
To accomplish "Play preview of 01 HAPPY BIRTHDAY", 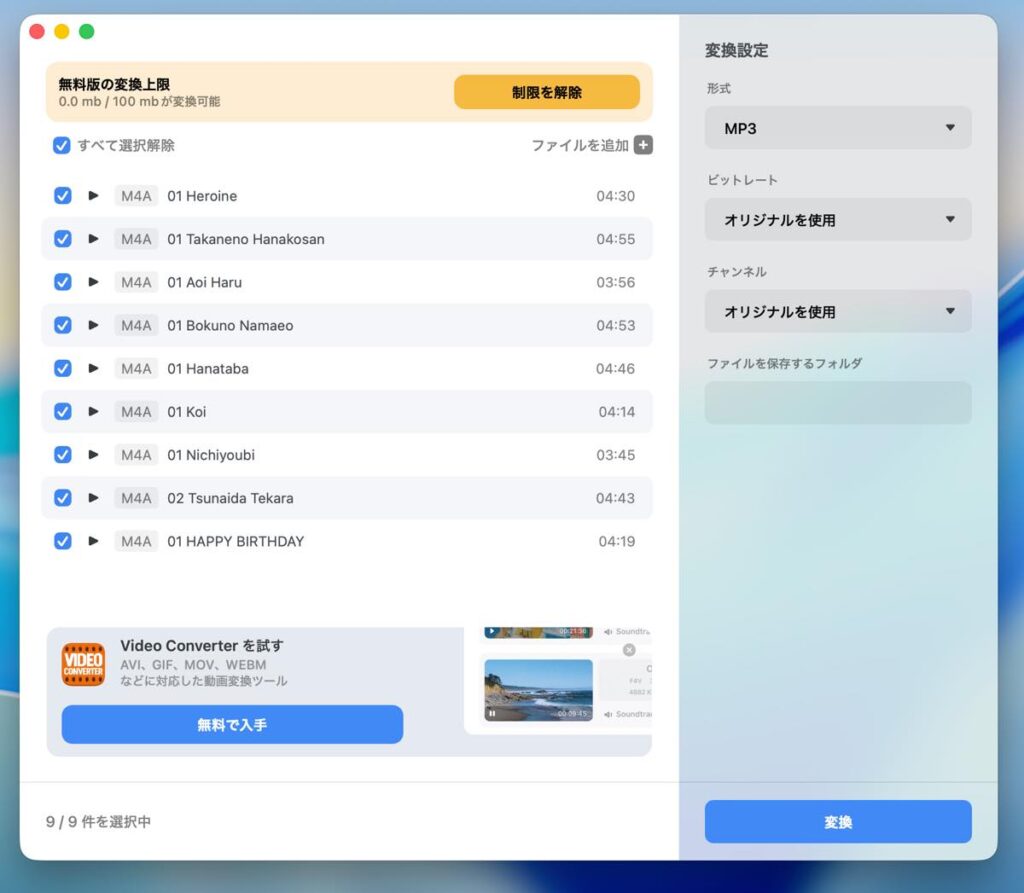I will click(93, 541).
